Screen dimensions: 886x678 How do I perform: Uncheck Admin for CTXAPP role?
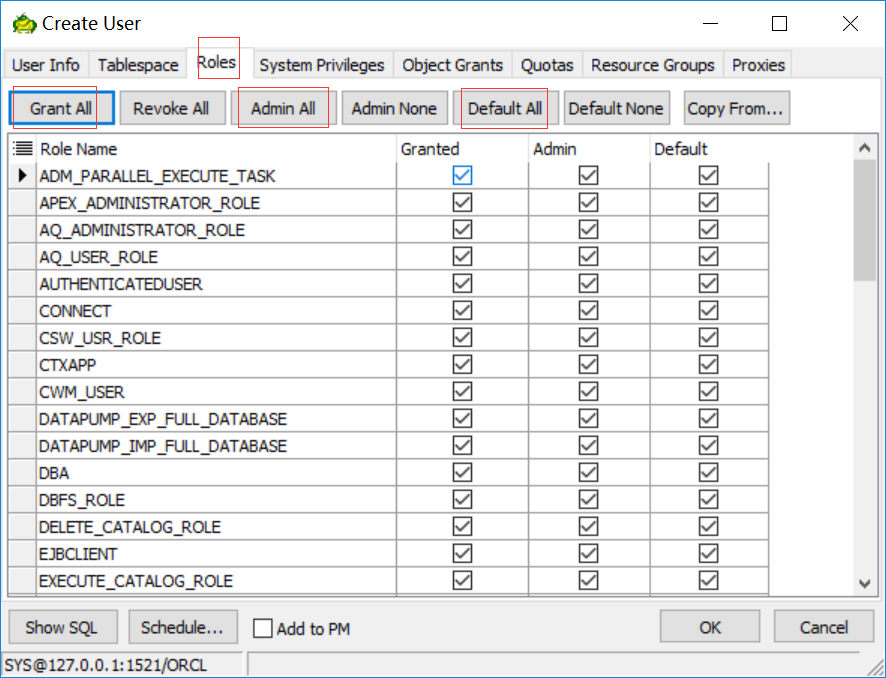588,364
